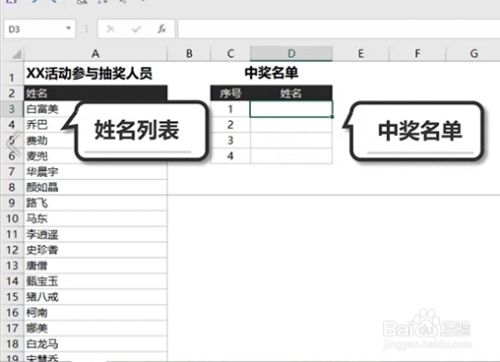The height and width of the screenshot is (362, 500).
Task: Click the 序号 cell with value 1
Action: (x=230, y=109)
